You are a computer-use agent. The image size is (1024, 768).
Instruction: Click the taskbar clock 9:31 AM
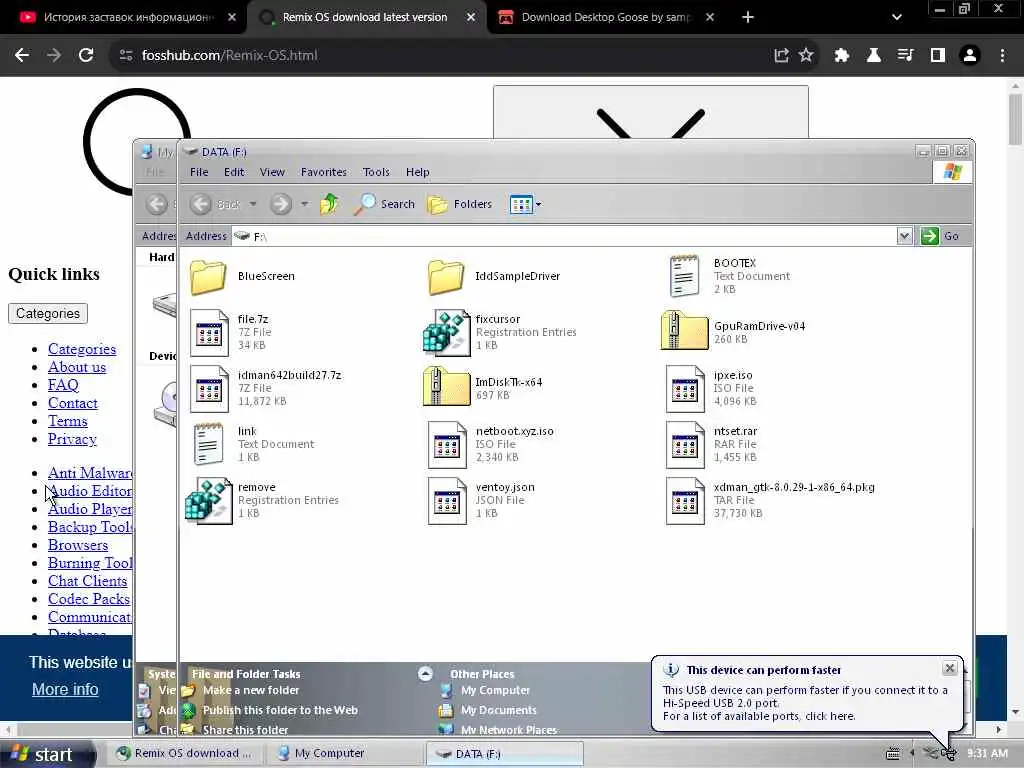point(987,754)
